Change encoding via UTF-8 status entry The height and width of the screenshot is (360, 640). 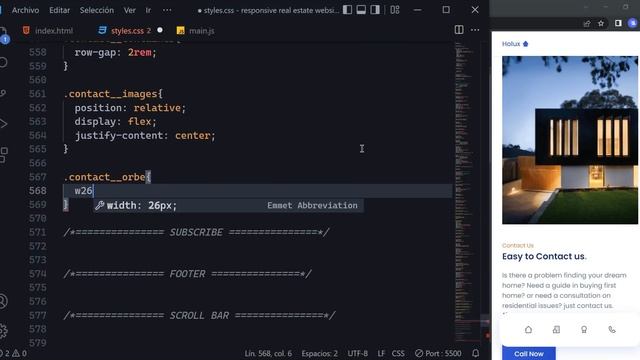(x=358, y=353)
